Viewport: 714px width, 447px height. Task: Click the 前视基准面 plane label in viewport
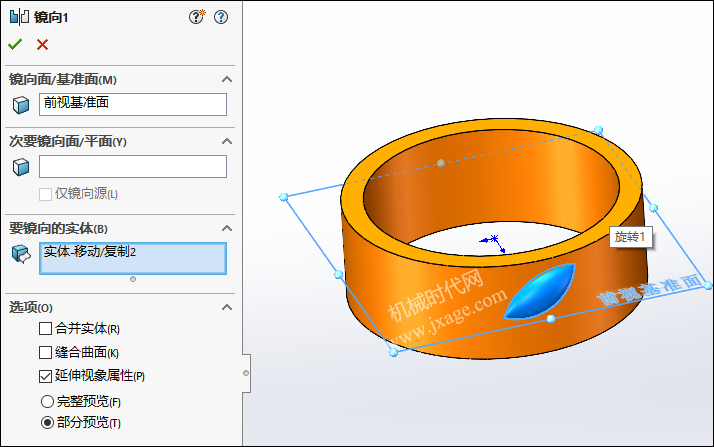tap(649, 290)
